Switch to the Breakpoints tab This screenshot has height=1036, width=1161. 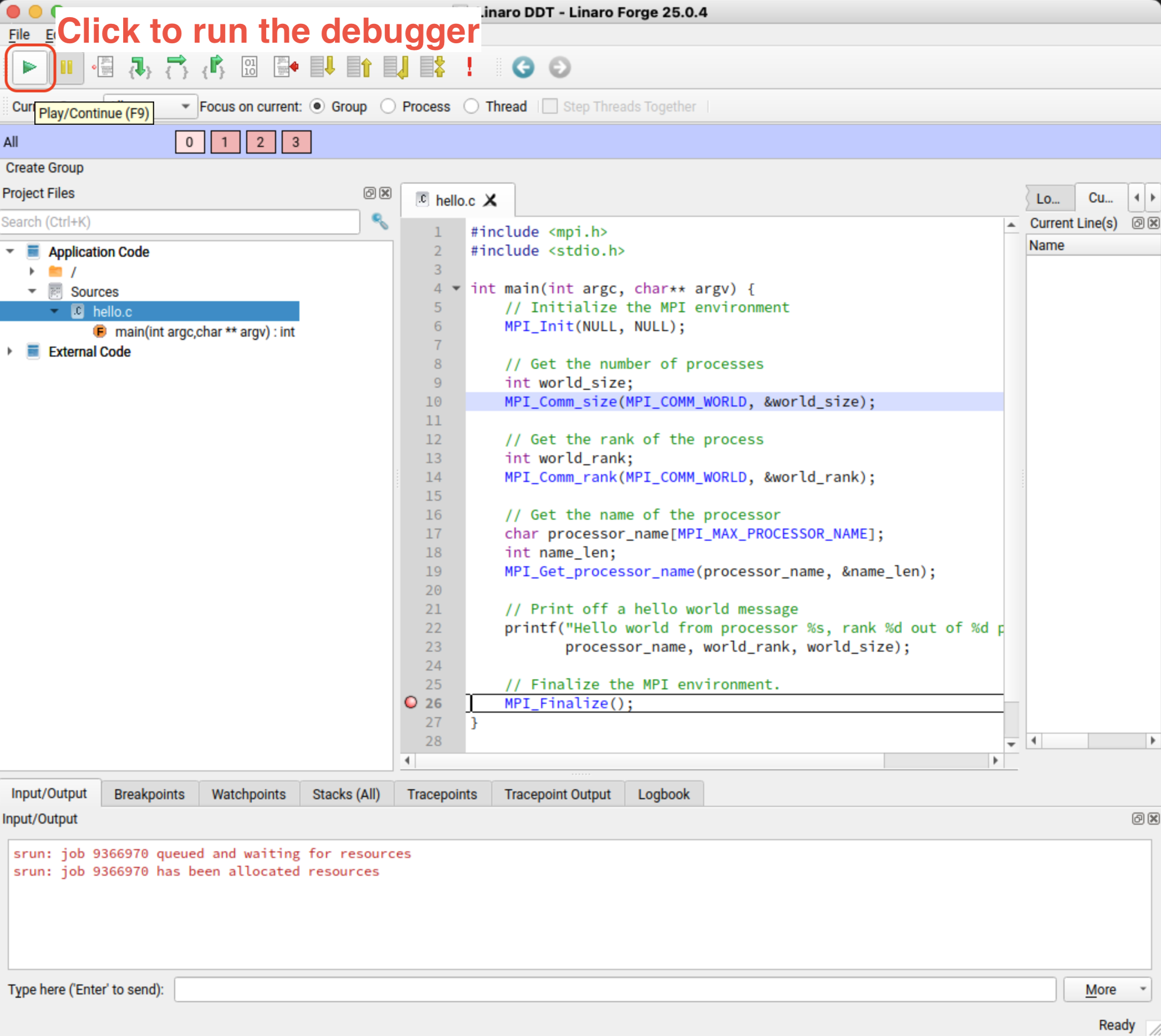[x=149, y=794]
